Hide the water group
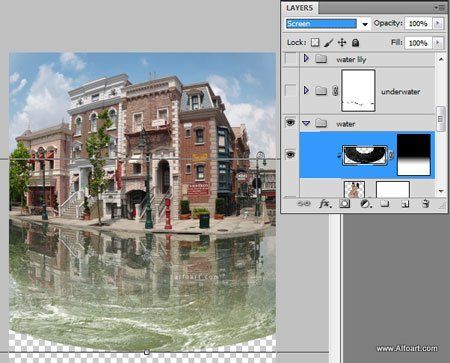This screenshot has width=450, height=363. (x=290, y=123)
